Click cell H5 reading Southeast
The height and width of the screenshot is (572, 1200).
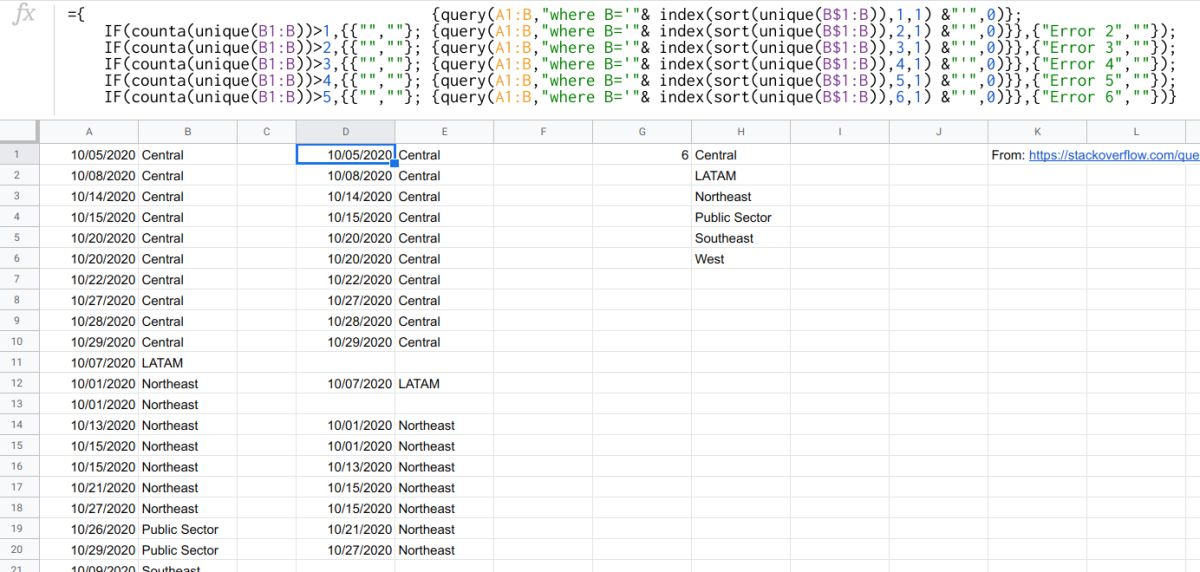[x=742, y=238]
